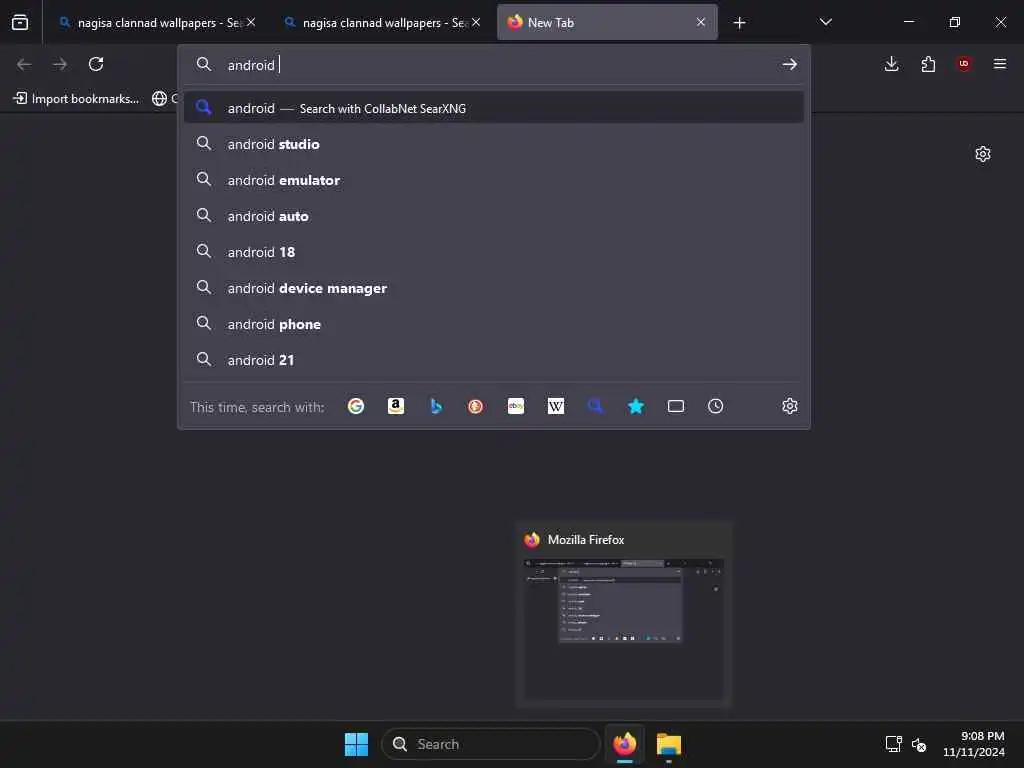This screenshot has width=1024, height=768.
Task: Close the New Tab tab
Action: pos(701,22)
